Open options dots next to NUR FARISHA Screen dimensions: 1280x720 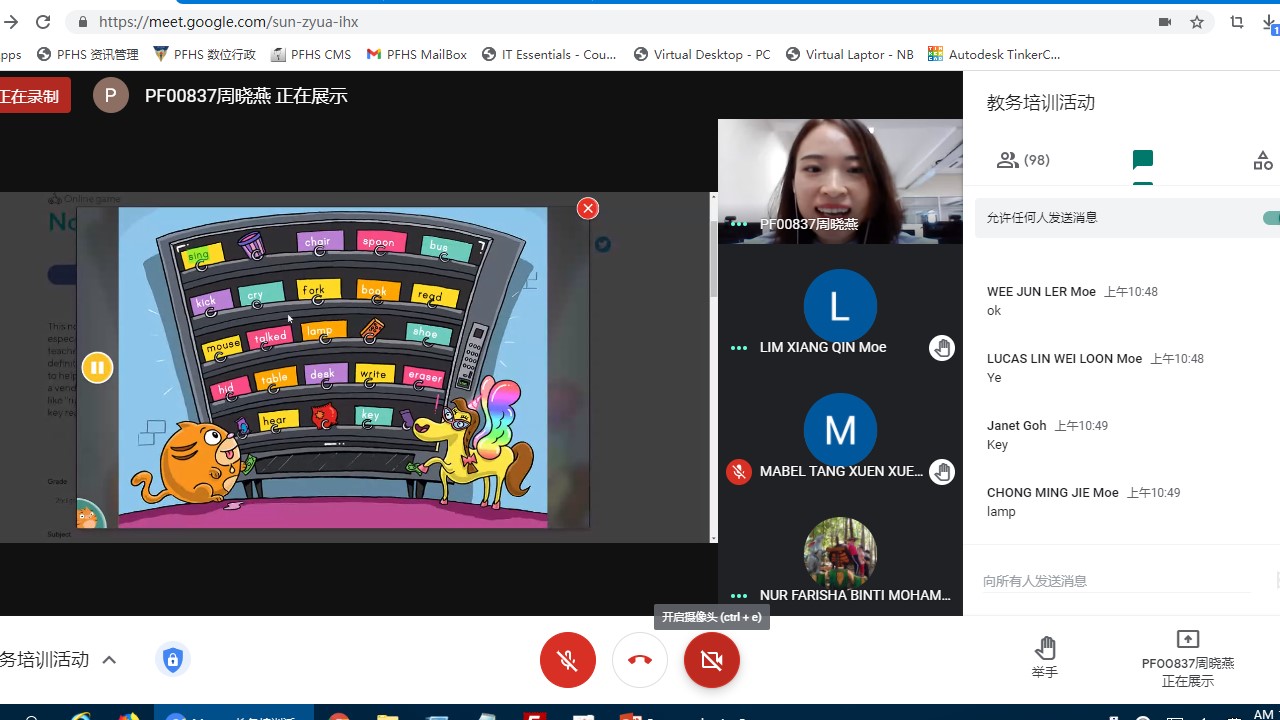739,595
